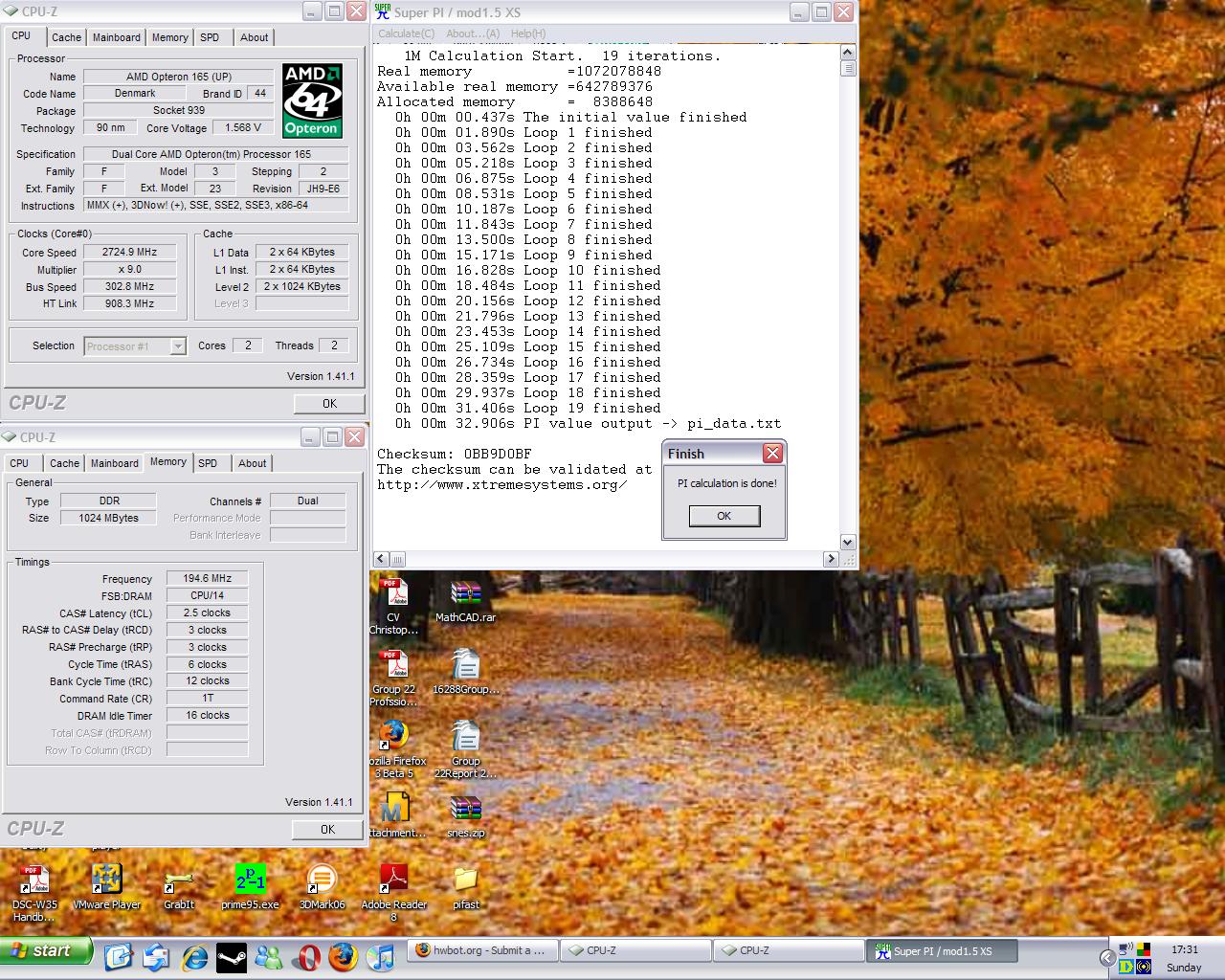1225x980 pixels.
Task: Expand hidden system tray icons chevron
Action: [1106, 957]
